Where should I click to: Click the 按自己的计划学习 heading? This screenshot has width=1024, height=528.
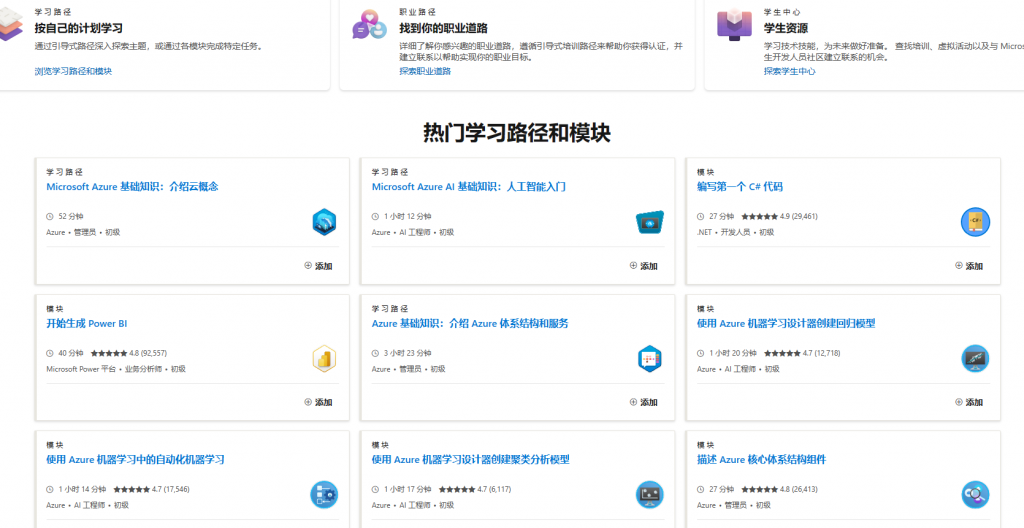pos(78,29)
